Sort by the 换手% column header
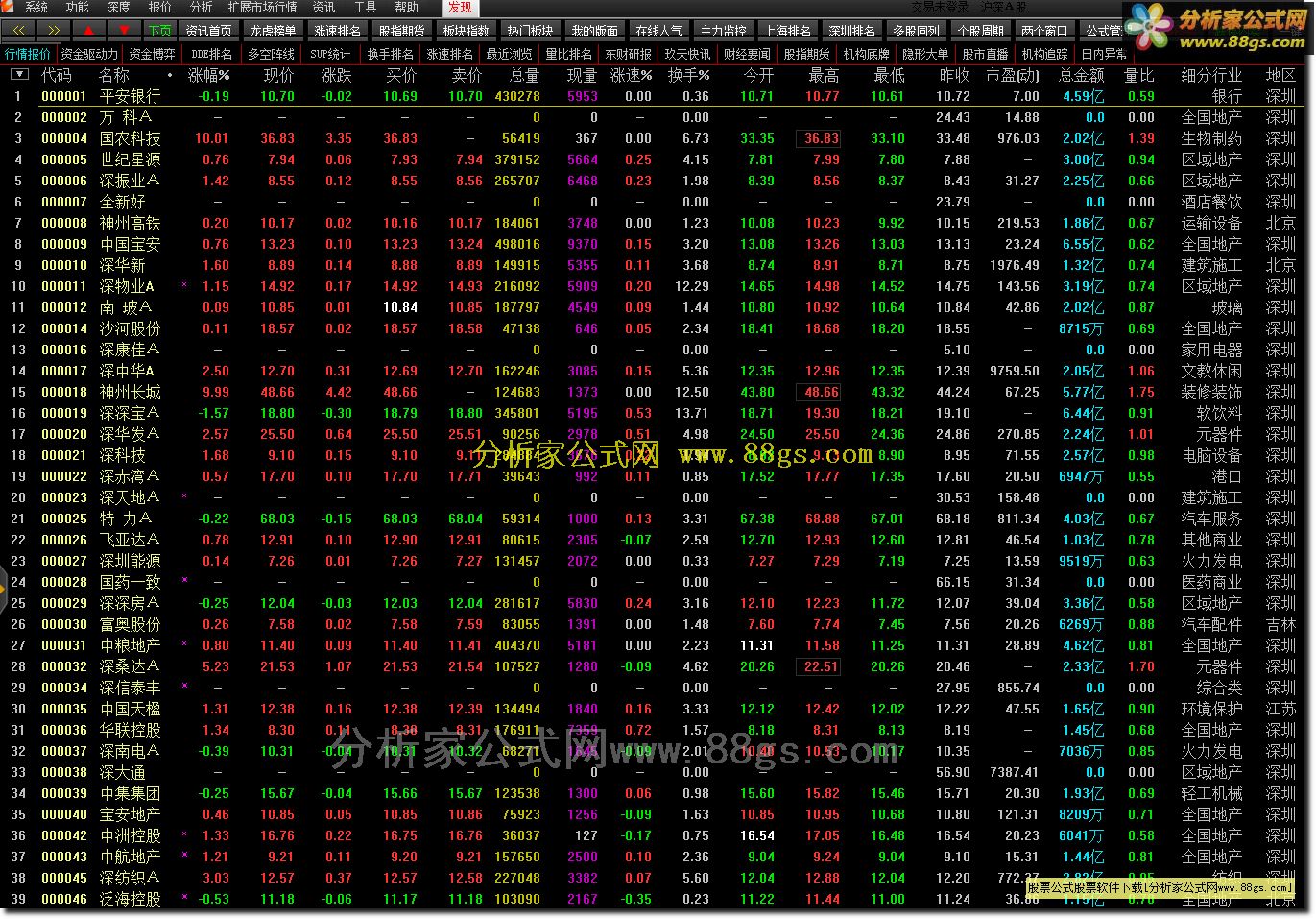 point(689,75)
